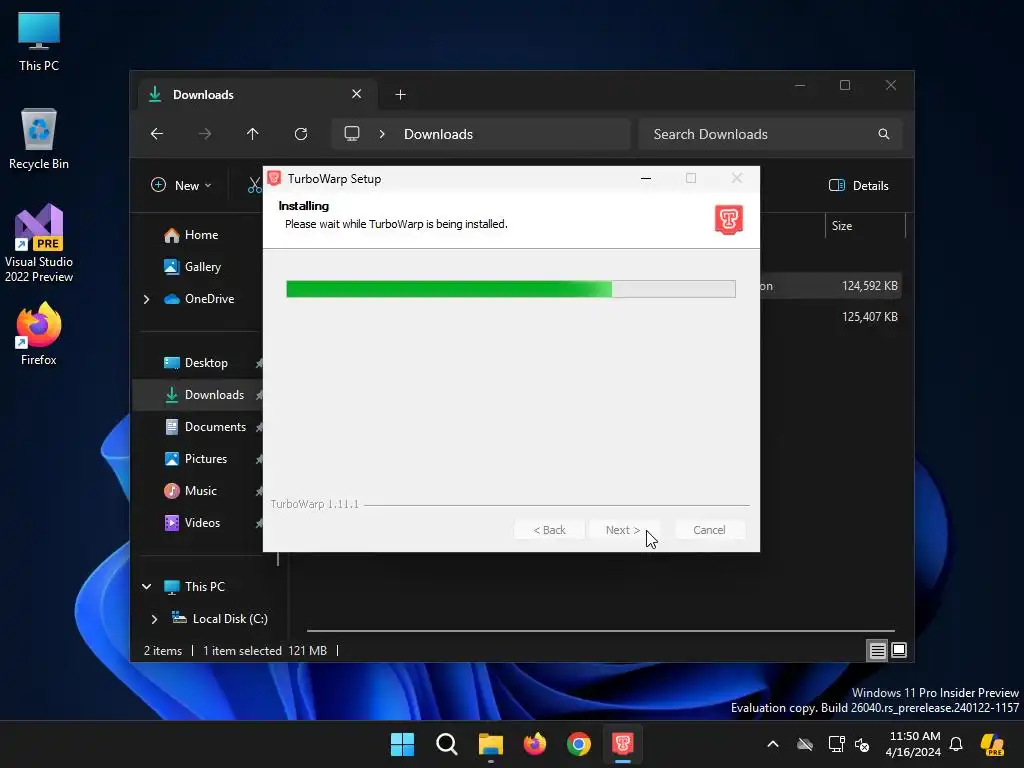
Task: Launch Chrome from the taskbar
Action: (579, 744)
